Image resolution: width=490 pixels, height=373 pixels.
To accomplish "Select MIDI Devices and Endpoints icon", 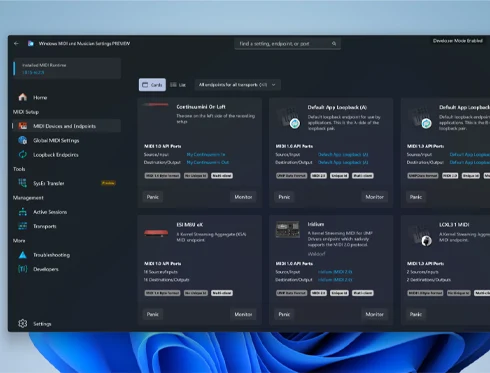I will point(23,126).
